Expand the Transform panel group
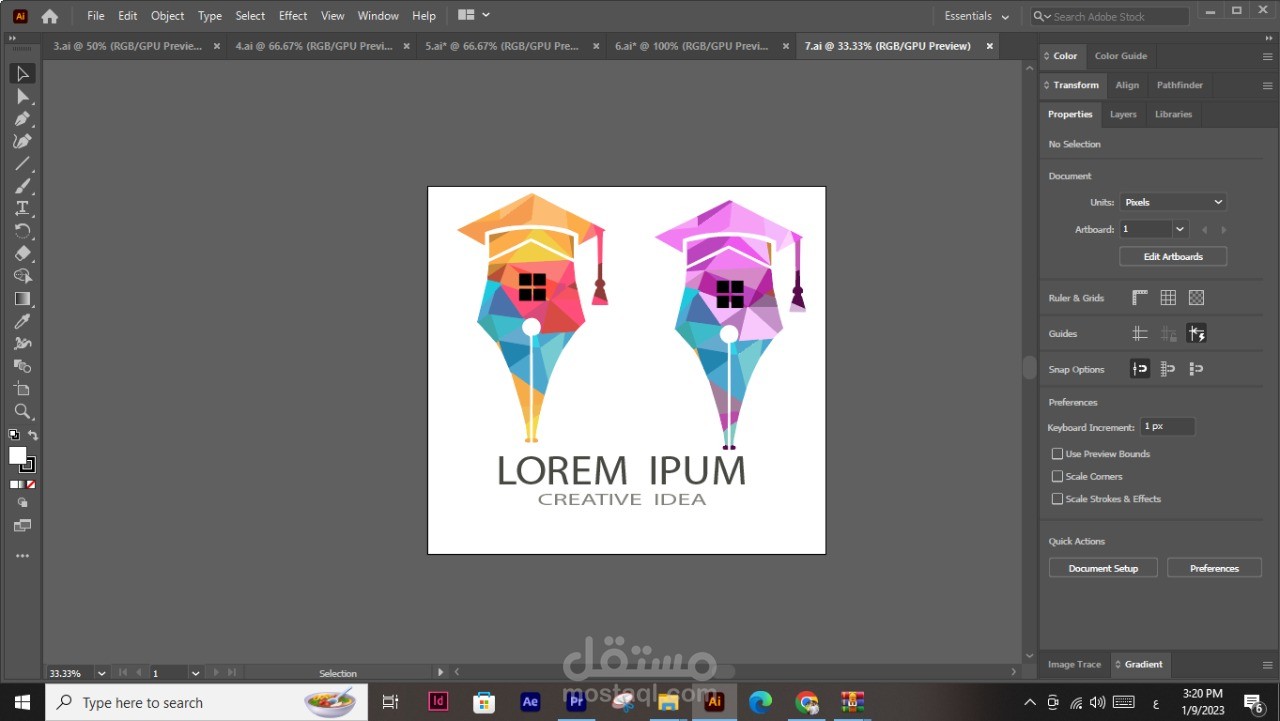 tap(1074, 85)
